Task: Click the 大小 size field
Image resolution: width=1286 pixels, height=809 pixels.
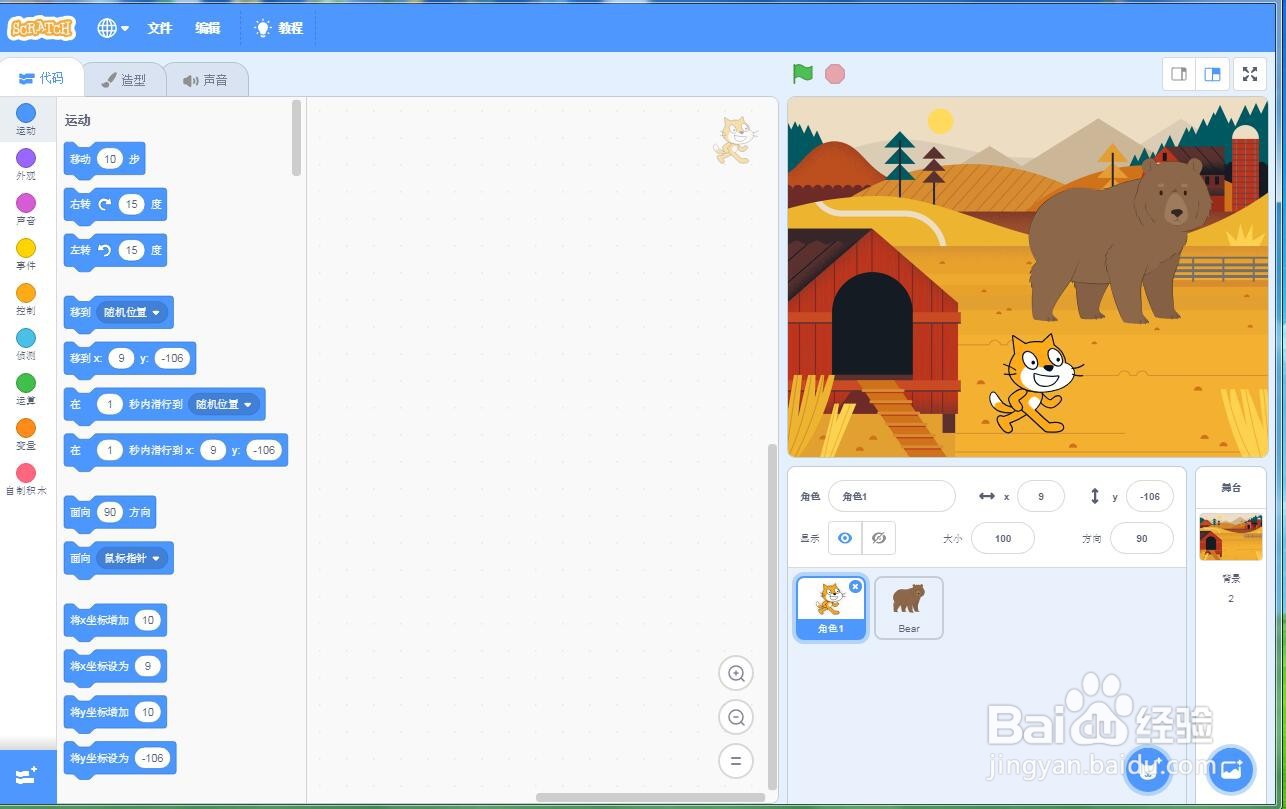Action: [x=1003, y=538]
